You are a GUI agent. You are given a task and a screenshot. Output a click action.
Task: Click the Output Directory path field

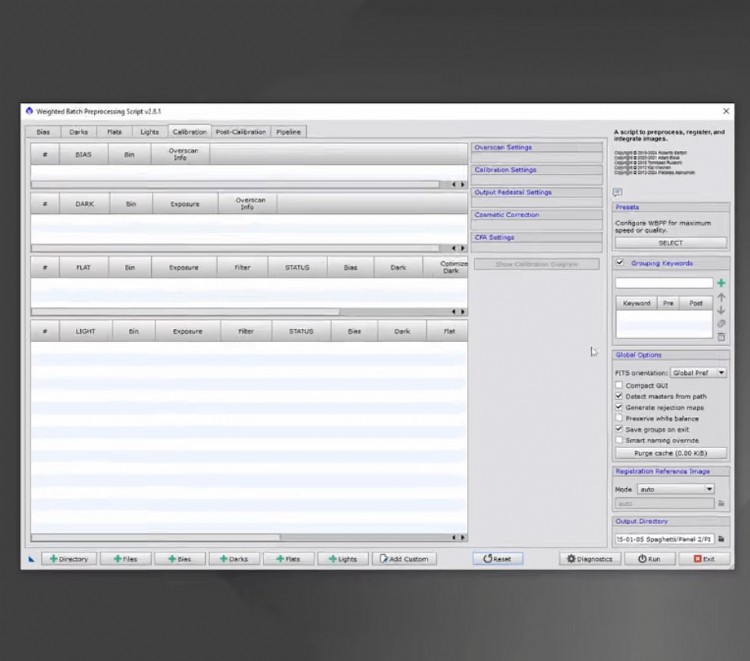coord(664,539)
